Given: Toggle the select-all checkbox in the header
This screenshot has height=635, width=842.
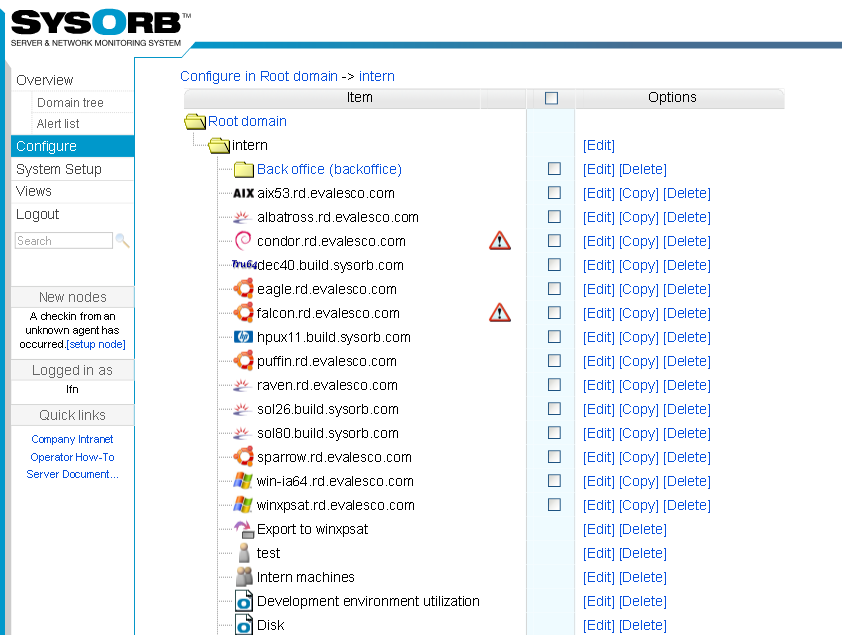Looking at the screenshot, I should [x=551, y=98].
